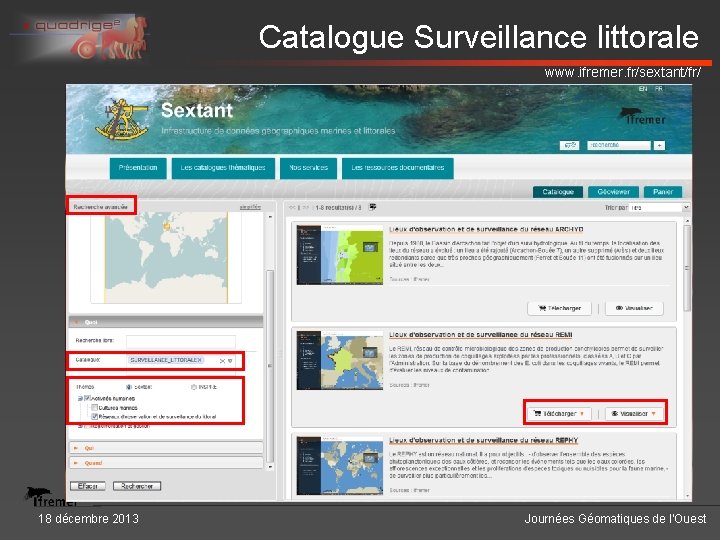The width and height of the screenshot is (720, 540).
Task: Select the Sextant themes radio button
Action: click(x=129, y=387)
